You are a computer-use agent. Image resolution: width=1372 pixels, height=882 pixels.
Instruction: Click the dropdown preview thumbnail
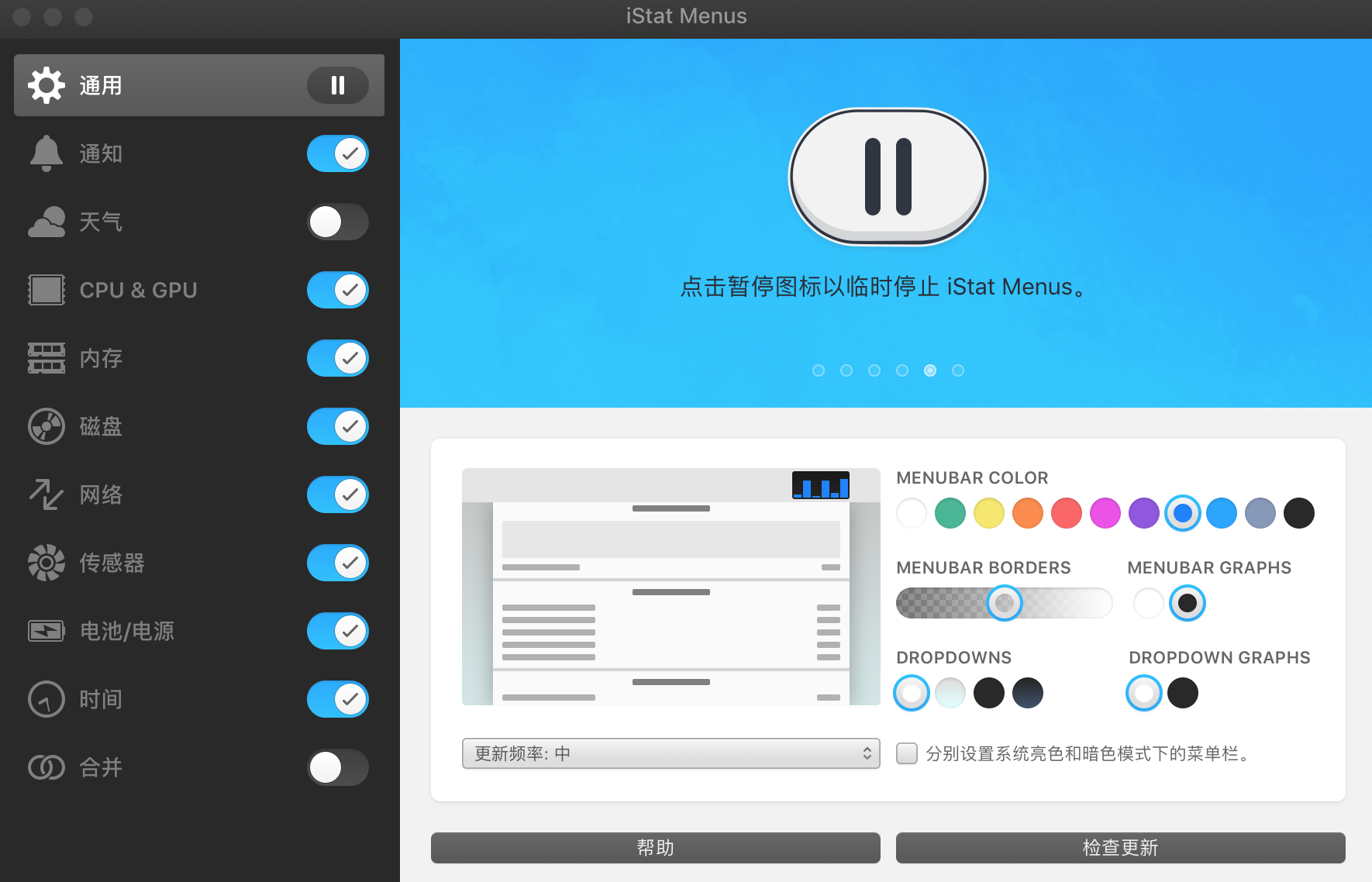671,587
